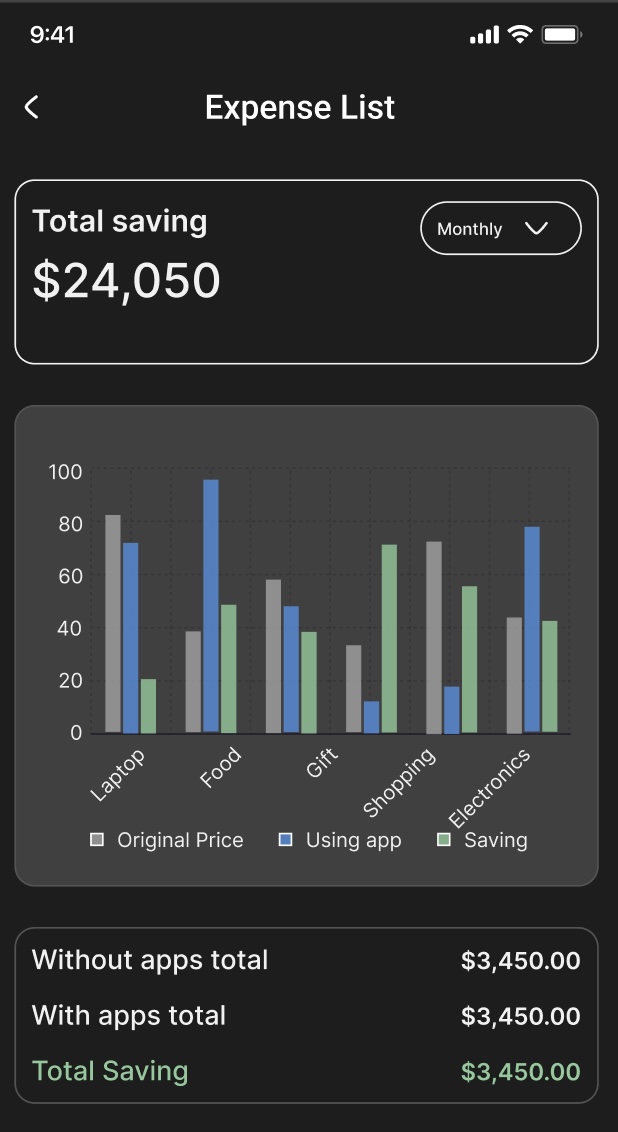Image resolution: width=618 pixels, height=1132 pixels.
Task: Open the Monthly period dropdown
Action: (500, 229)
